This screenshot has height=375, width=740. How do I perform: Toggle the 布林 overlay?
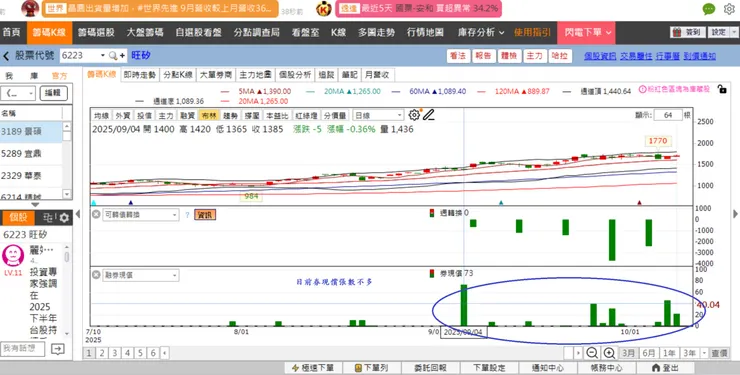(209, 116)
